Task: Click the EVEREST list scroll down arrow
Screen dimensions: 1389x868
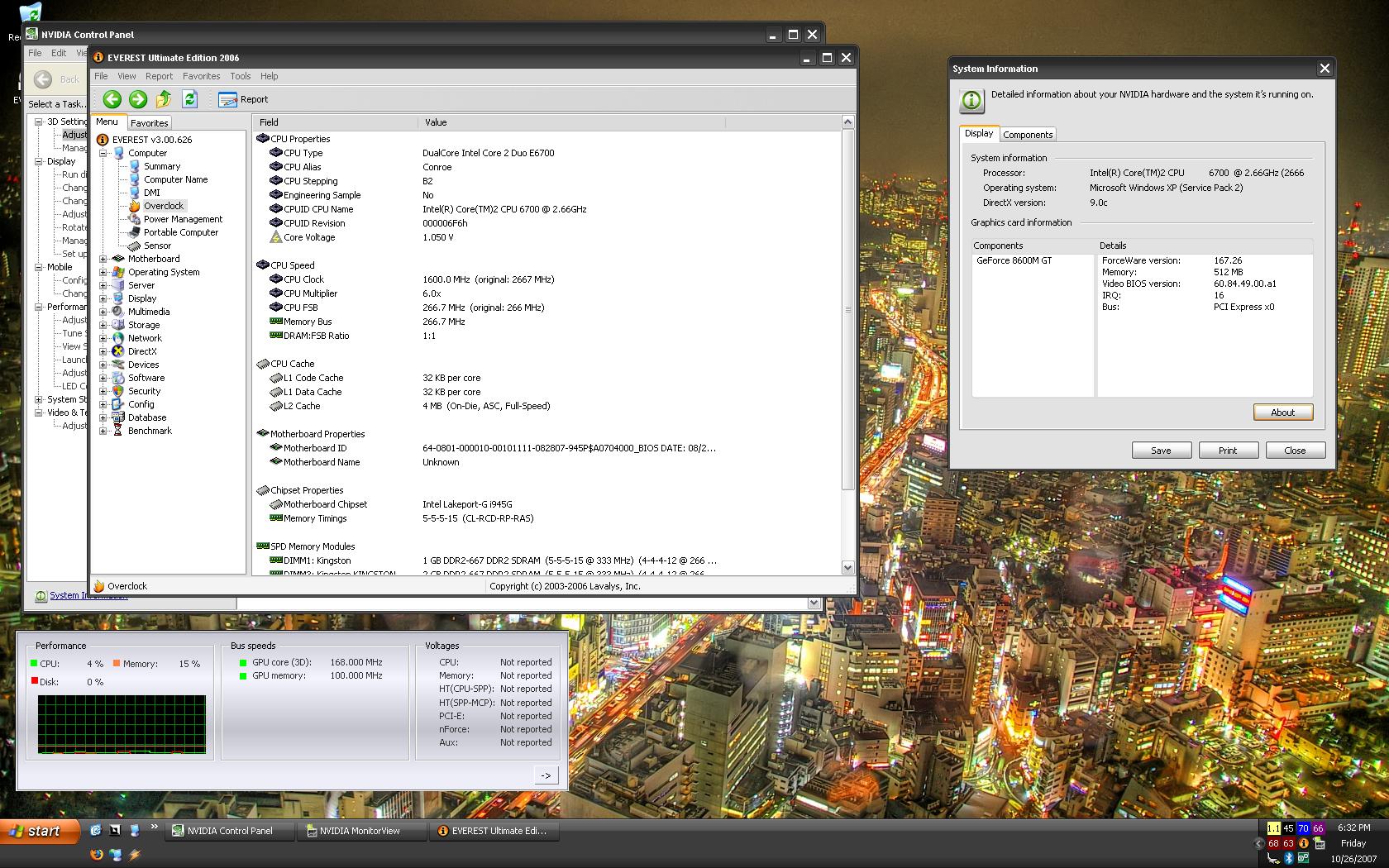Action: click(847, 568)
